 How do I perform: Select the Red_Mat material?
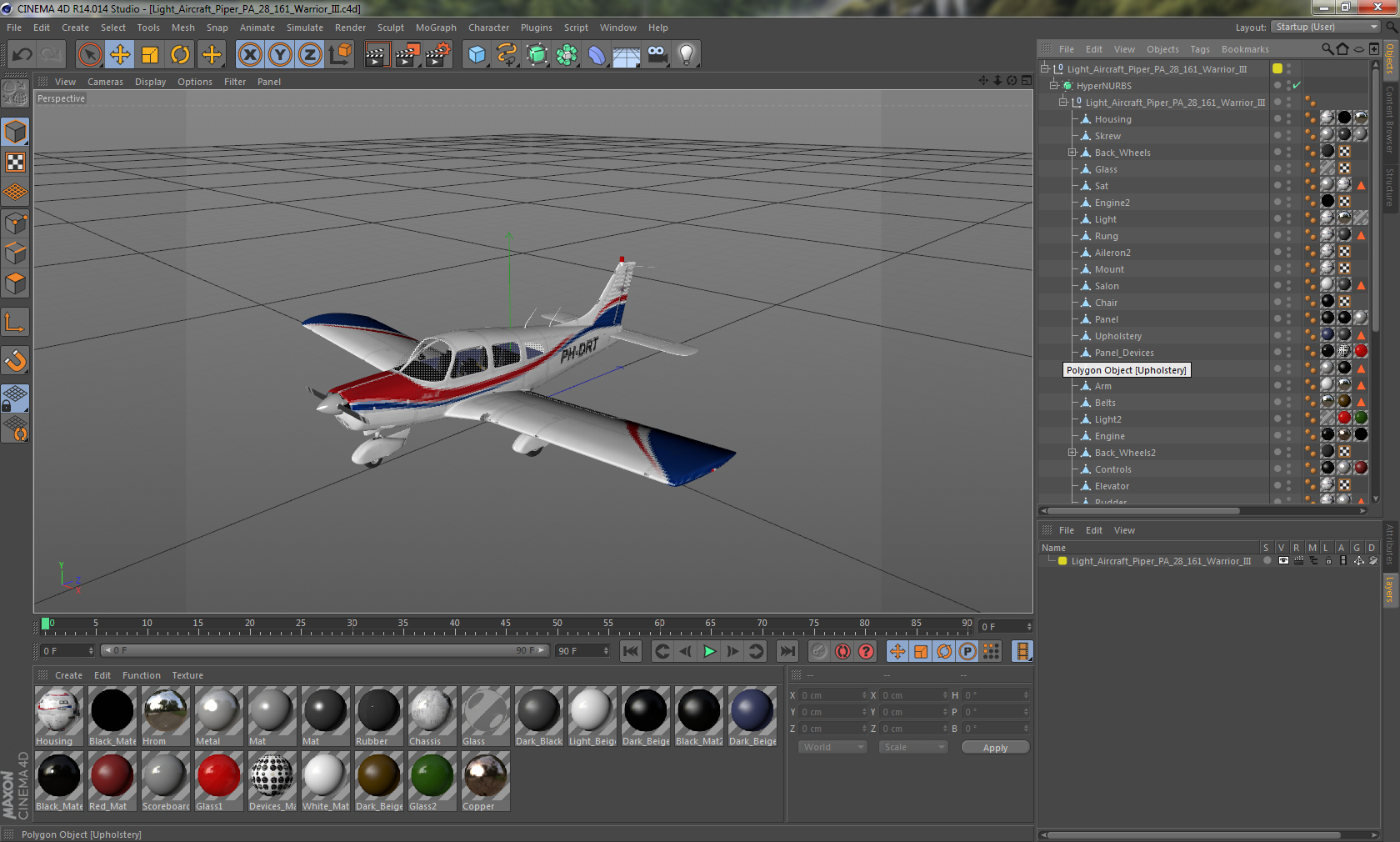(x=112, y=781)
